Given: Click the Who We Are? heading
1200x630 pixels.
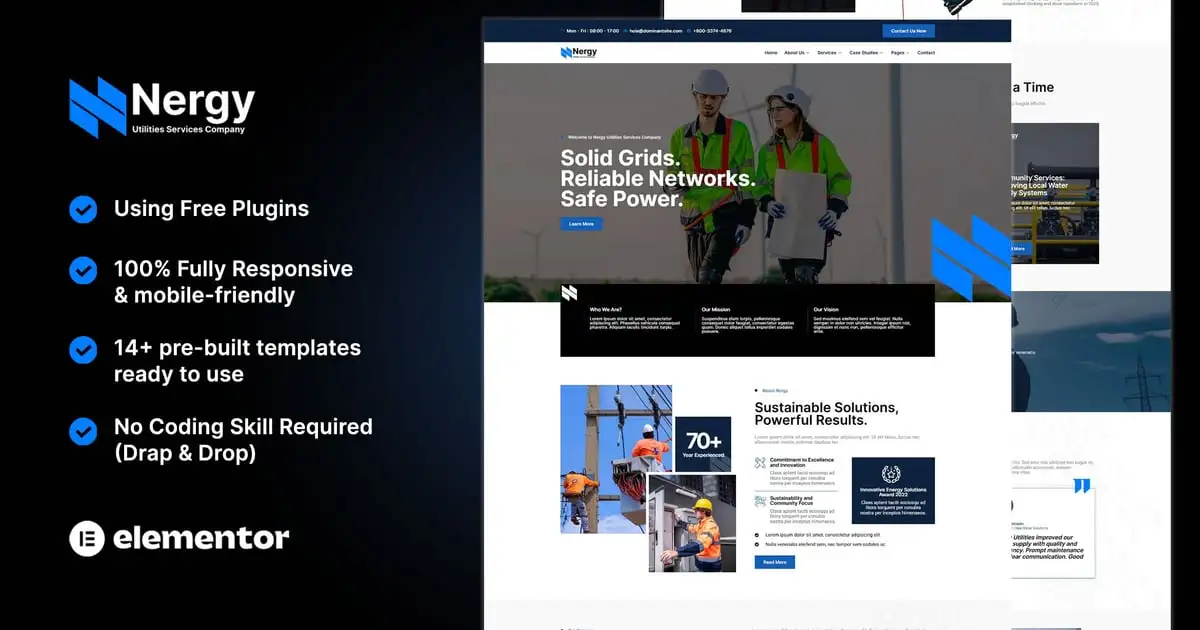Looking at the screenshot, I should [x=607, y=310].
